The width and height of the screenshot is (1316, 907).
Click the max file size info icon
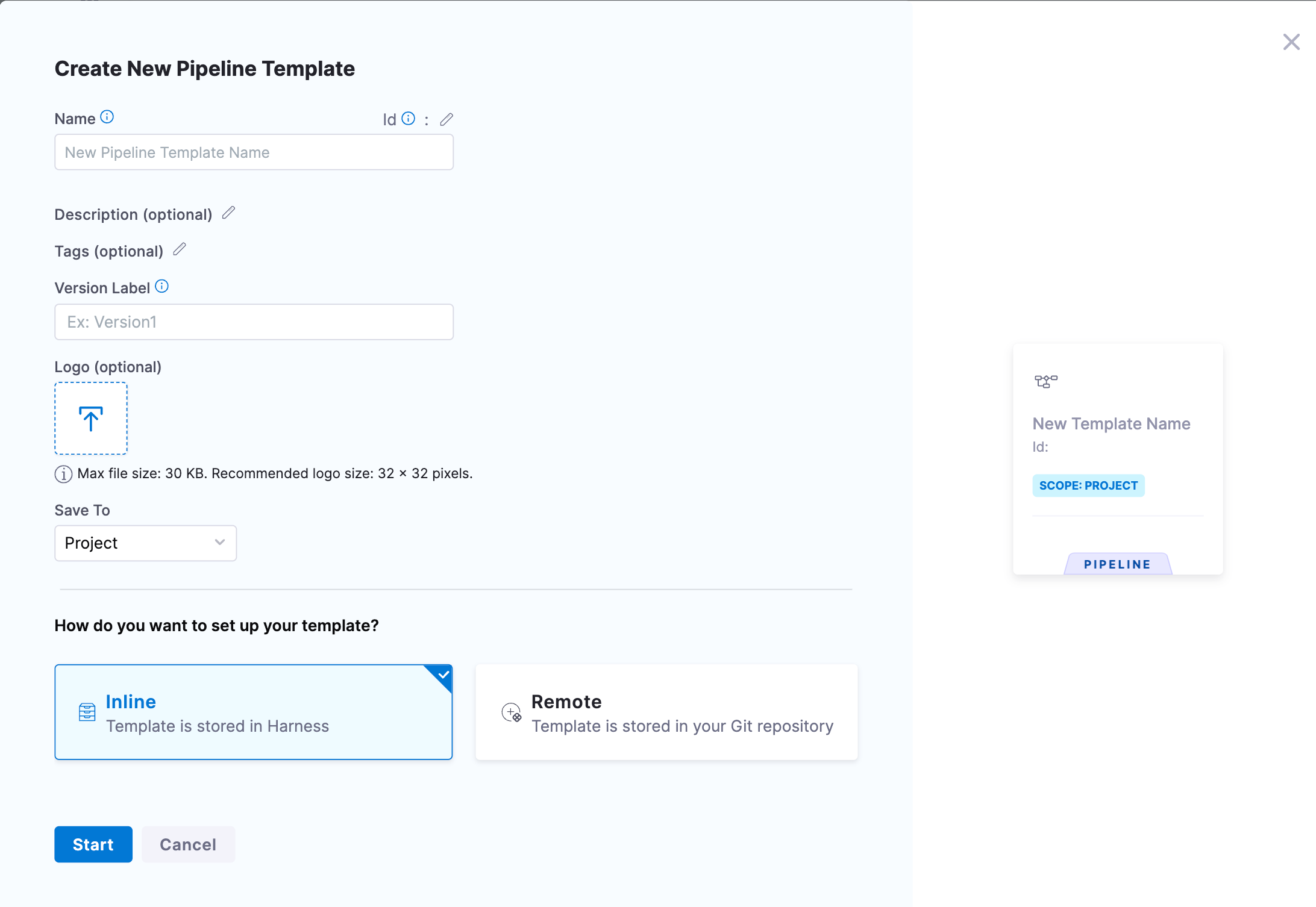(x=63, y=474)
